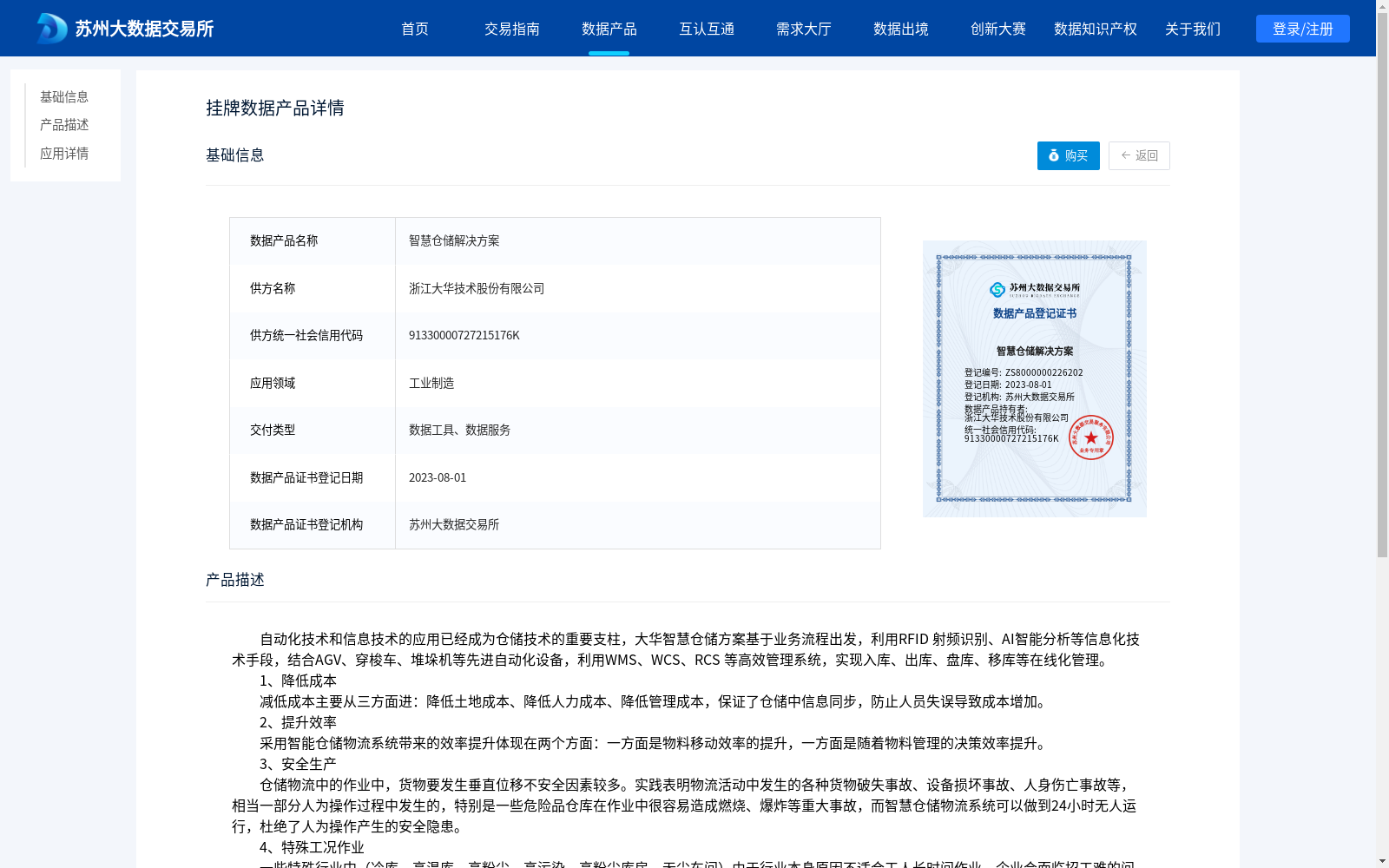Click the 产品描述 section heading
This screenshot has width=1389, height=868.
point(235,579)
